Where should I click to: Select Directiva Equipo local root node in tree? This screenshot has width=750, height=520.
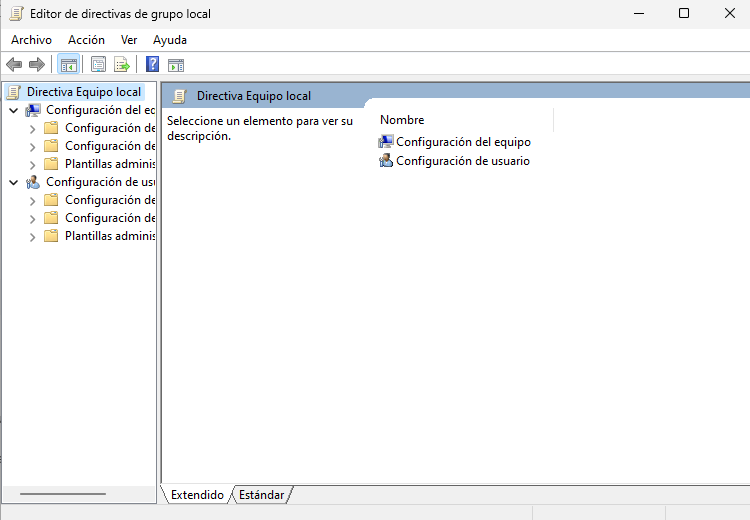coord(84,92)
